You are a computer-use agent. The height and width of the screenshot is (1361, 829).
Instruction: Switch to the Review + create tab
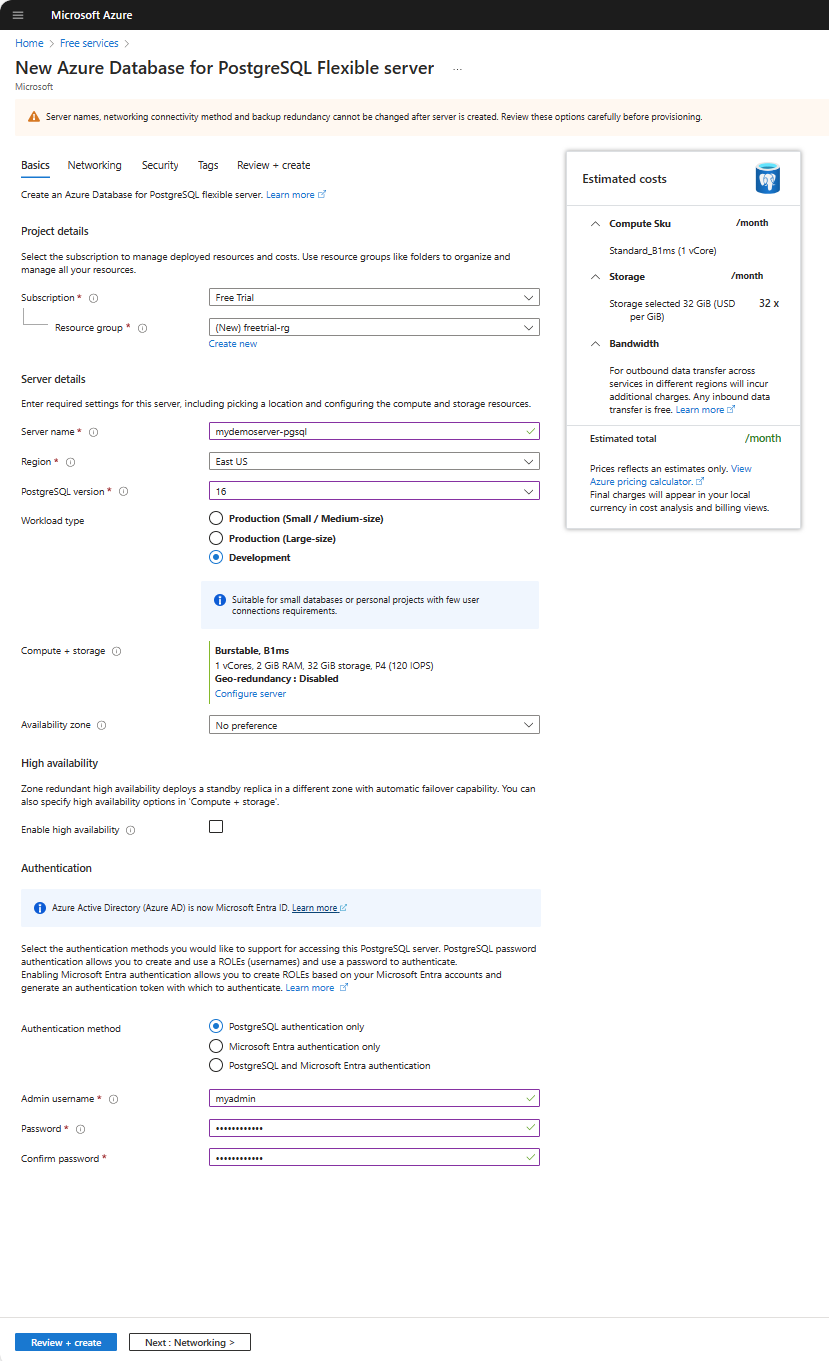pyautogui.click(x=273, y=165)
